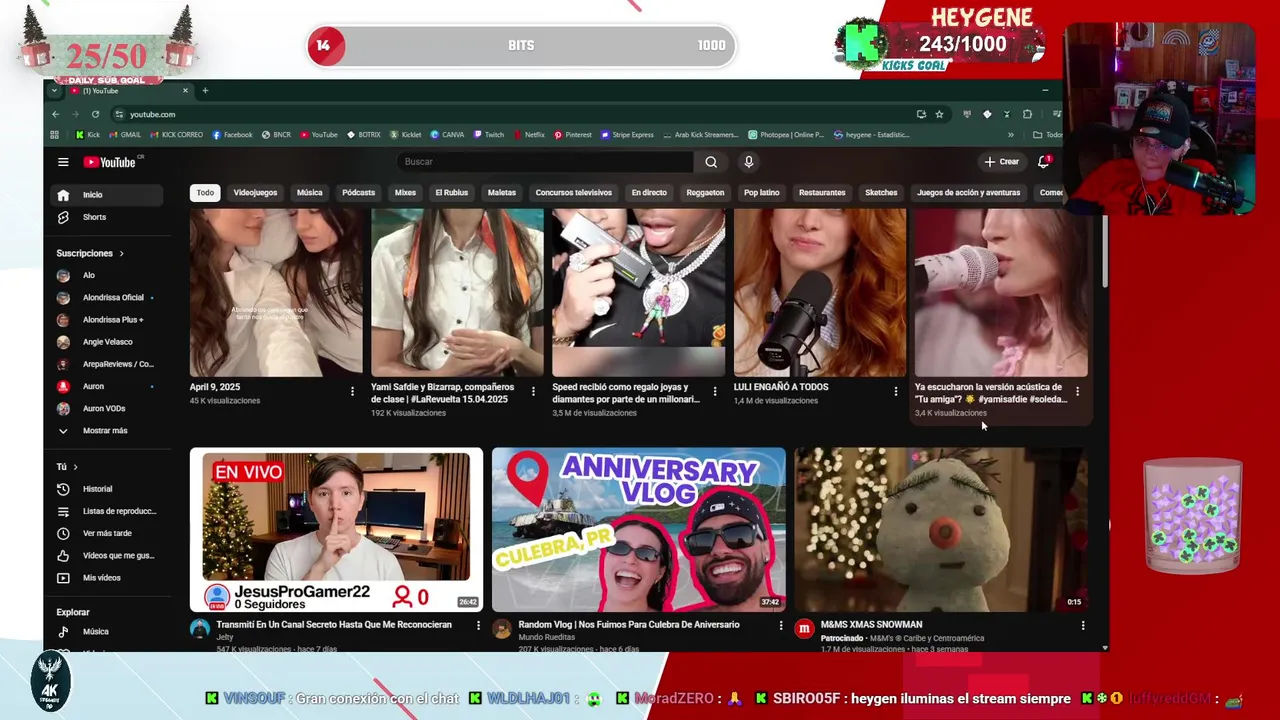Click the youtube.com address bar
The height and width of the screenshot is (720, 1280).
(510, 114)
